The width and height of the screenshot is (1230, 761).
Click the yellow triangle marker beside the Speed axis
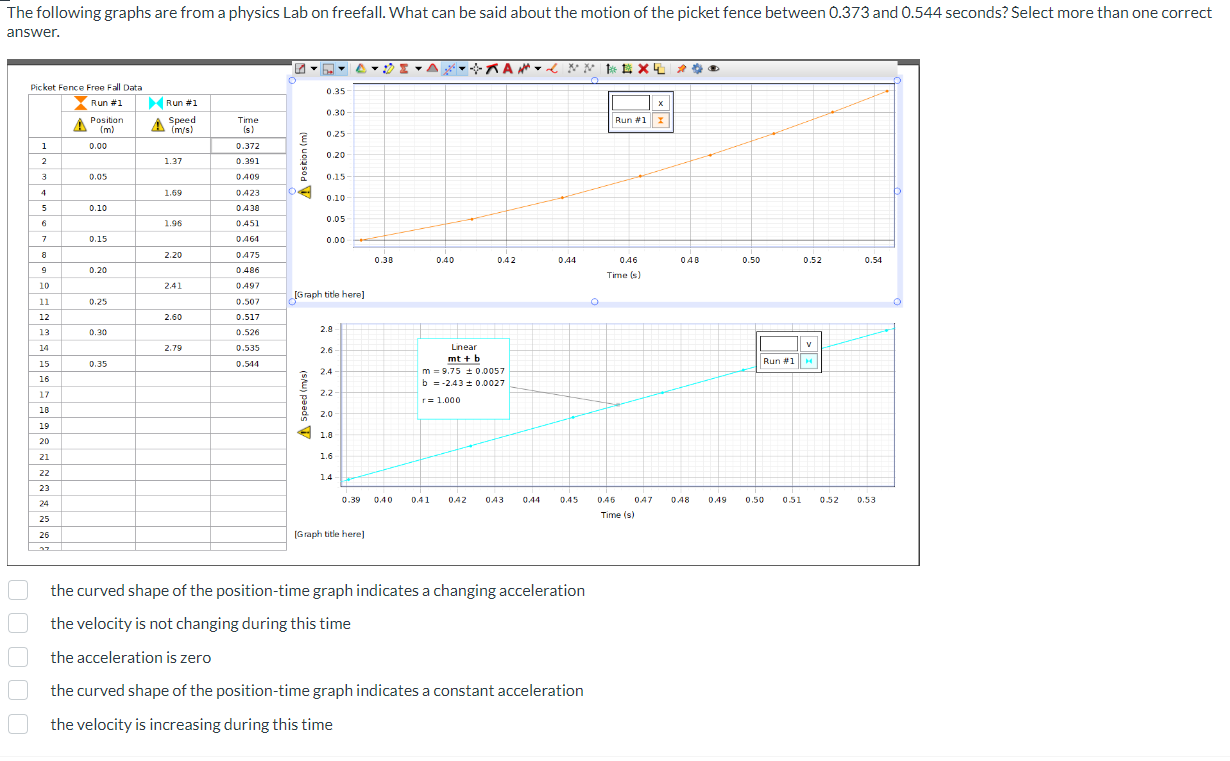306,433
